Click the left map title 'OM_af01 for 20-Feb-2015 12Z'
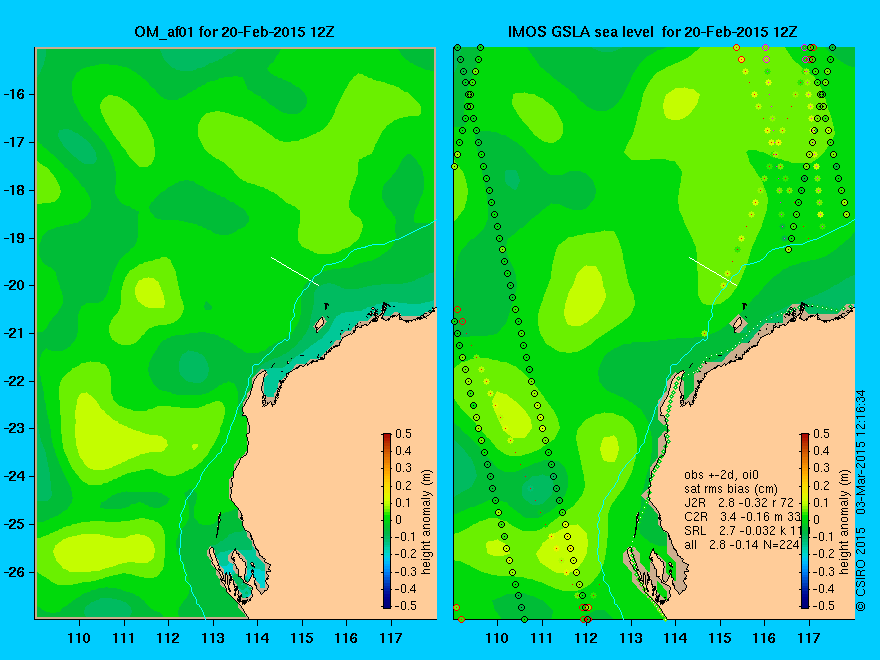This screenshot has height=660, width=880. (235, 31)
